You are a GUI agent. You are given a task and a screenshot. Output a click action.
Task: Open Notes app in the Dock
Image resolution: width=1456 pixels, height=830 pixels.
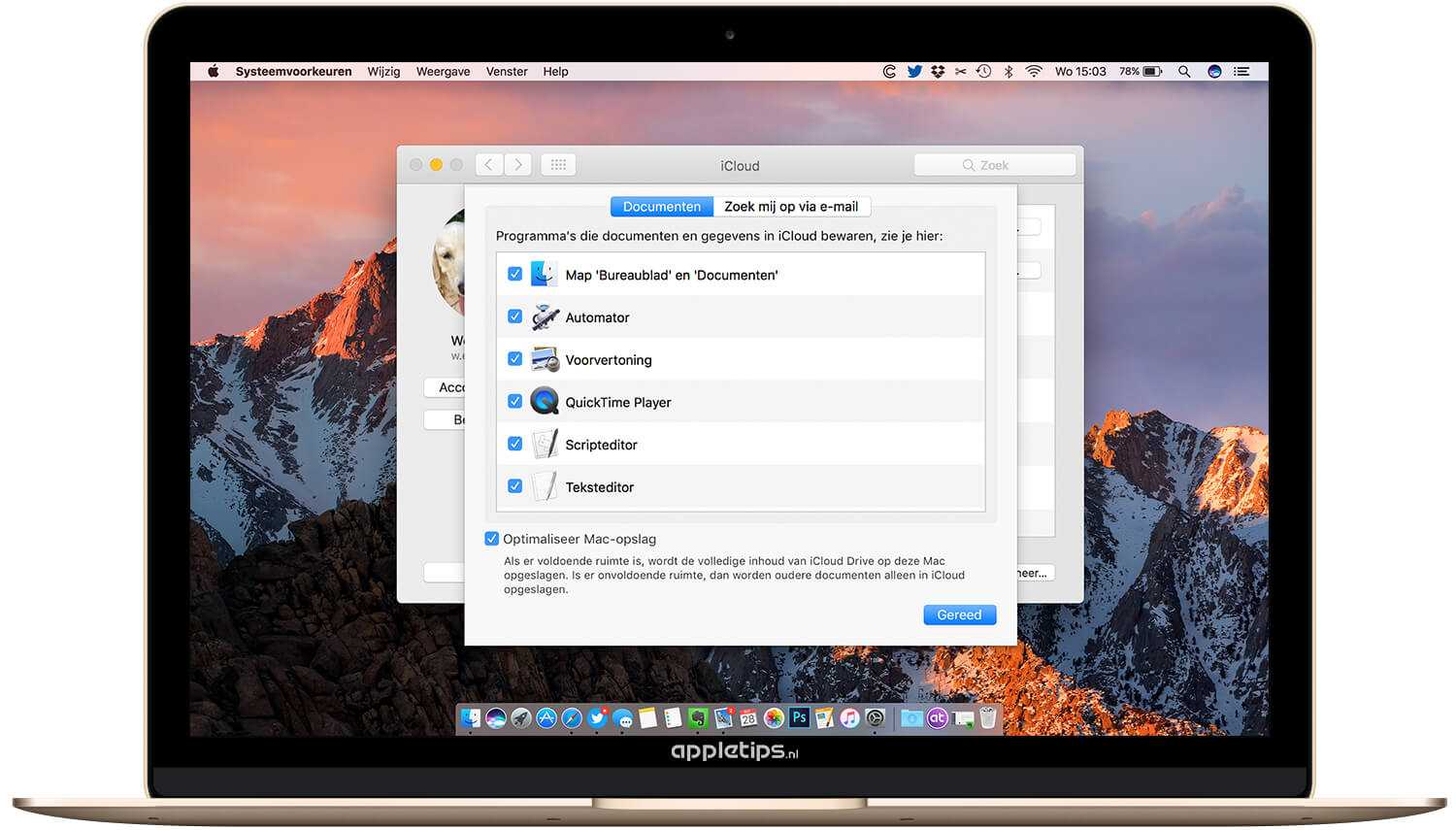click(647, 718)
